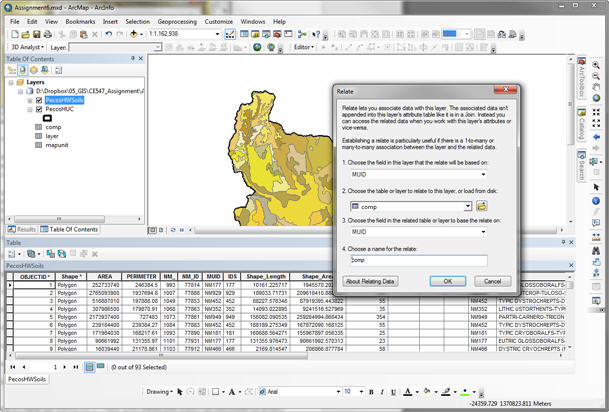Image resolution: width=609 pixels, height=412 pixels.
Task: Click the Go Back to Previous Extent arrow
Action: tap(596, 137)
